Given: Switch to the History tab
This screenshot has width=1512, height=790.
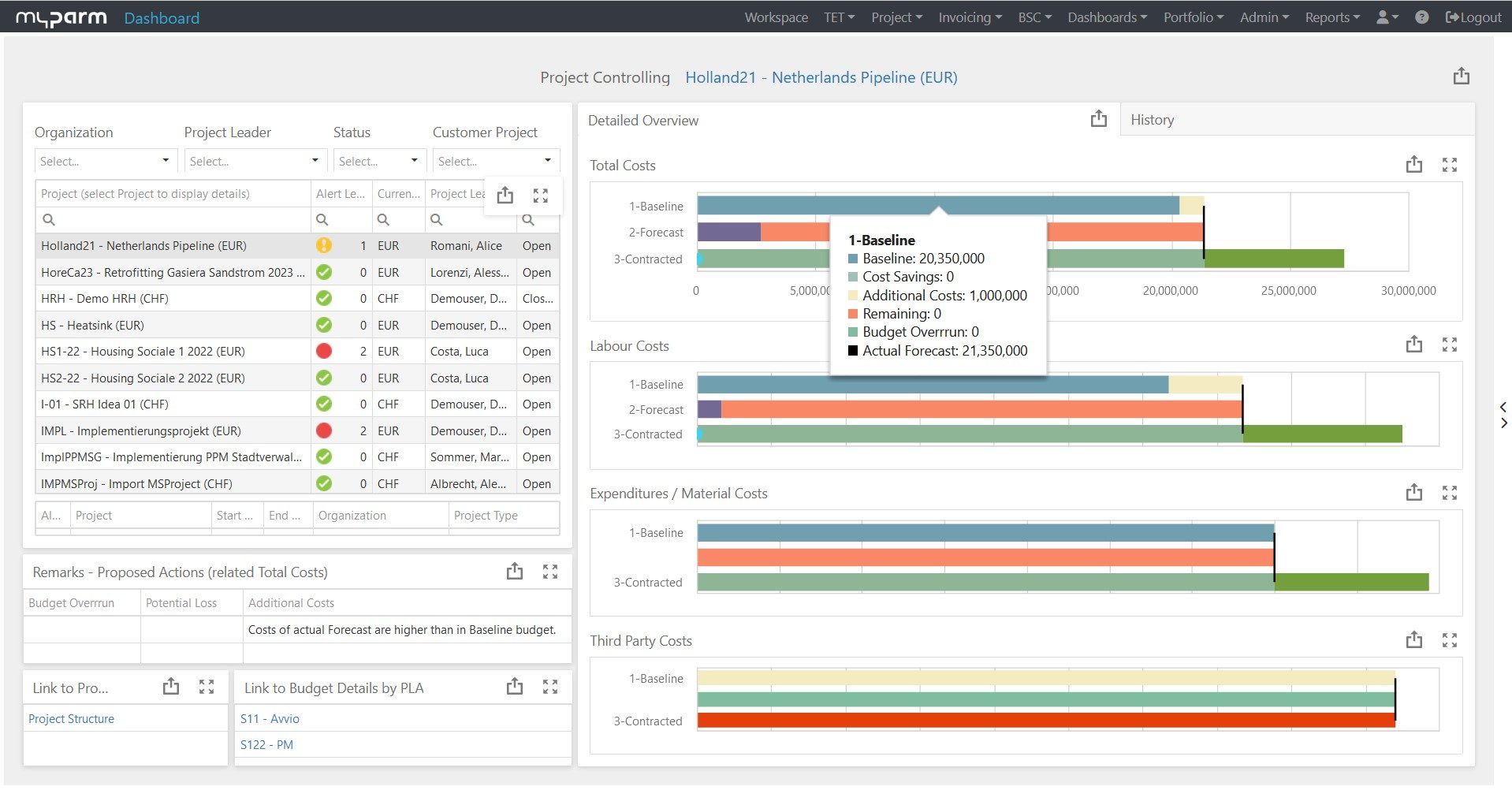Looking at the screenshot, I should (x=1152, y=120).
